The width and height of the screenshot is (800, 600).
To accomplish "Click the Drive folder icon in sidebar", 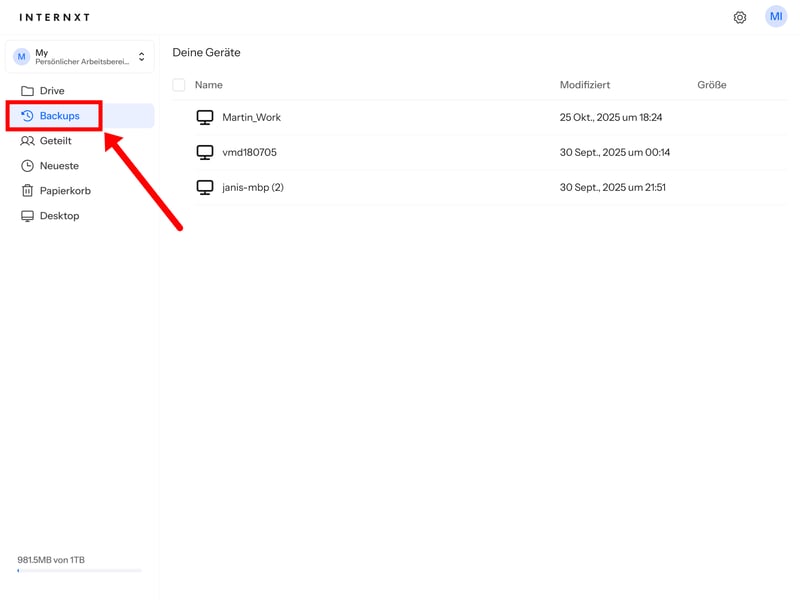I will click(x=27, y=91).
